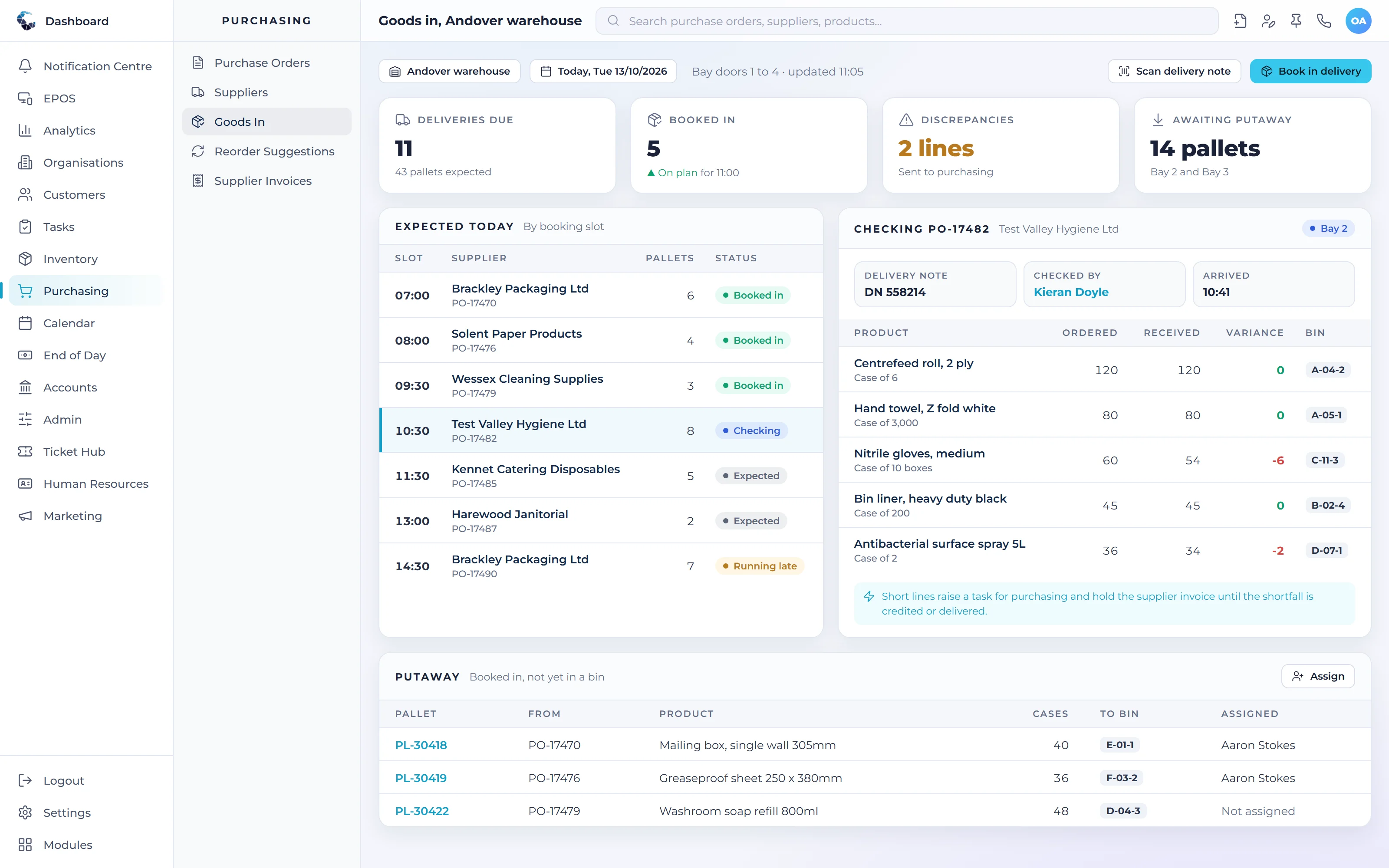The width and height of the screenshot is (1389, 868).
Task: Open pallet link PL-30422
Action: 422,811
